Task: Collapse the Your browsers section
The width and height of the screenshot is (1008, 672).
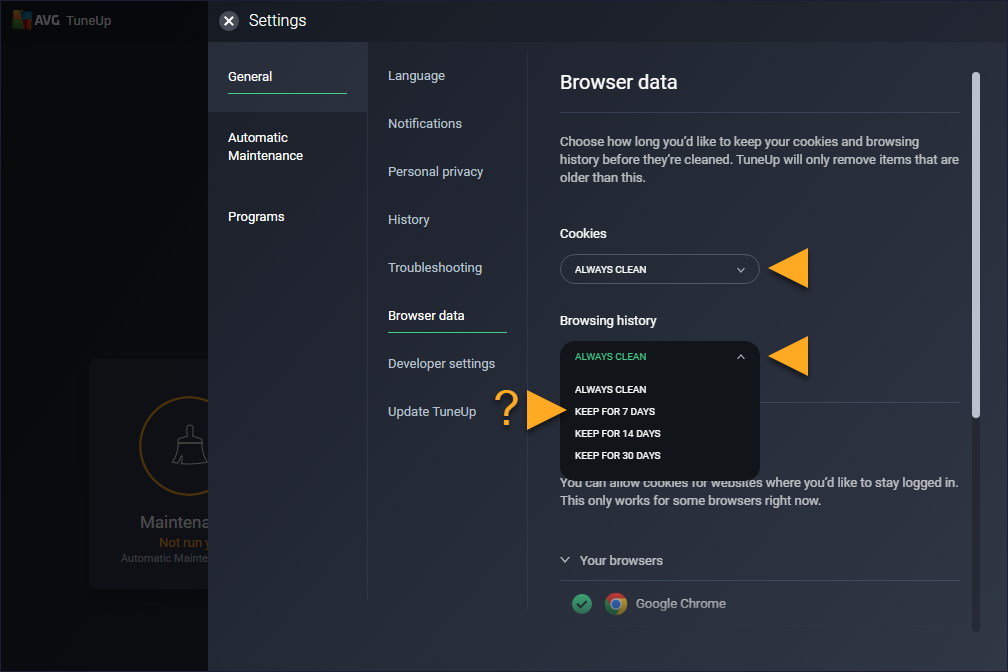Action: 565,560
